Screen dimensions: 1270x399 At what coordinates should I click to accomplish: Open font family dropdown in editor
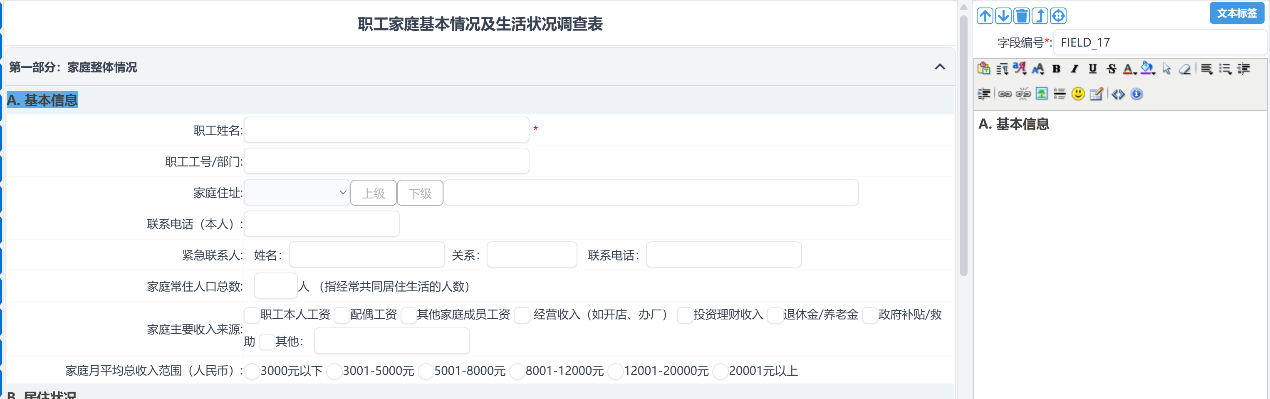click(1020, 69)
